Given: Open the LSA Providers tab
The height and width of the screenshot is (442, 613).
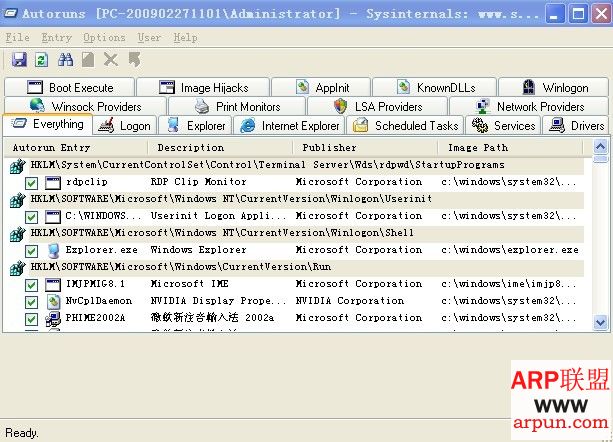Looking at the screenshot, I should [x=378, y=106].
